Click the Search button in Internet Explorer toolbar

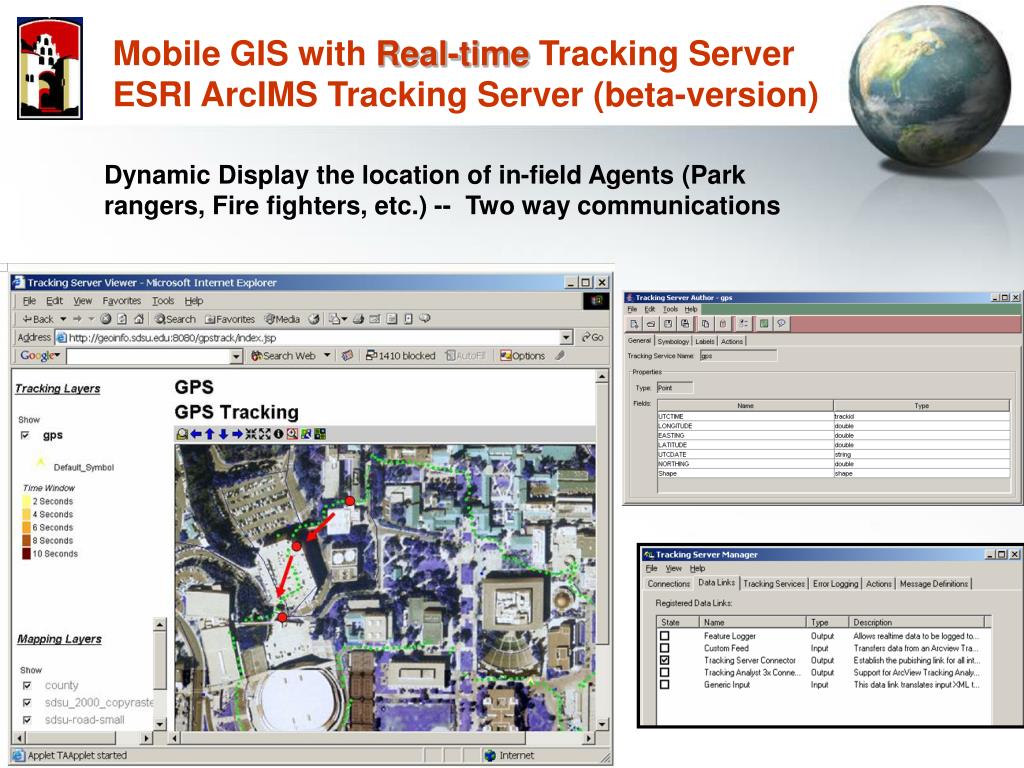[x=175, y=319]
